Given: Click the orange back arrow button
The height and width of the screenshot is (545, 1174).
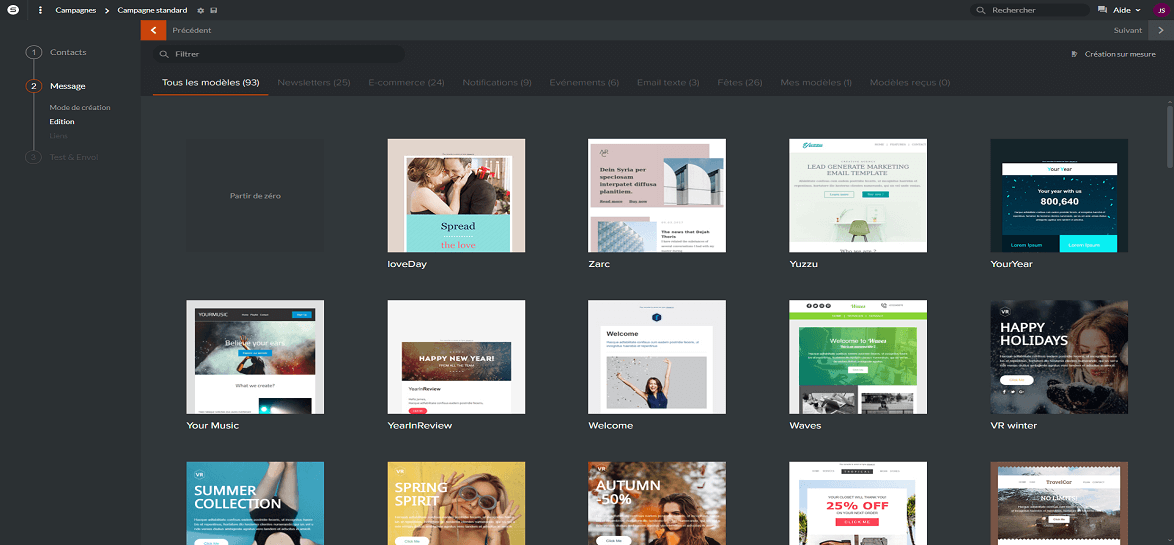Looking at the screenshot, I should (x=154, y=30).
